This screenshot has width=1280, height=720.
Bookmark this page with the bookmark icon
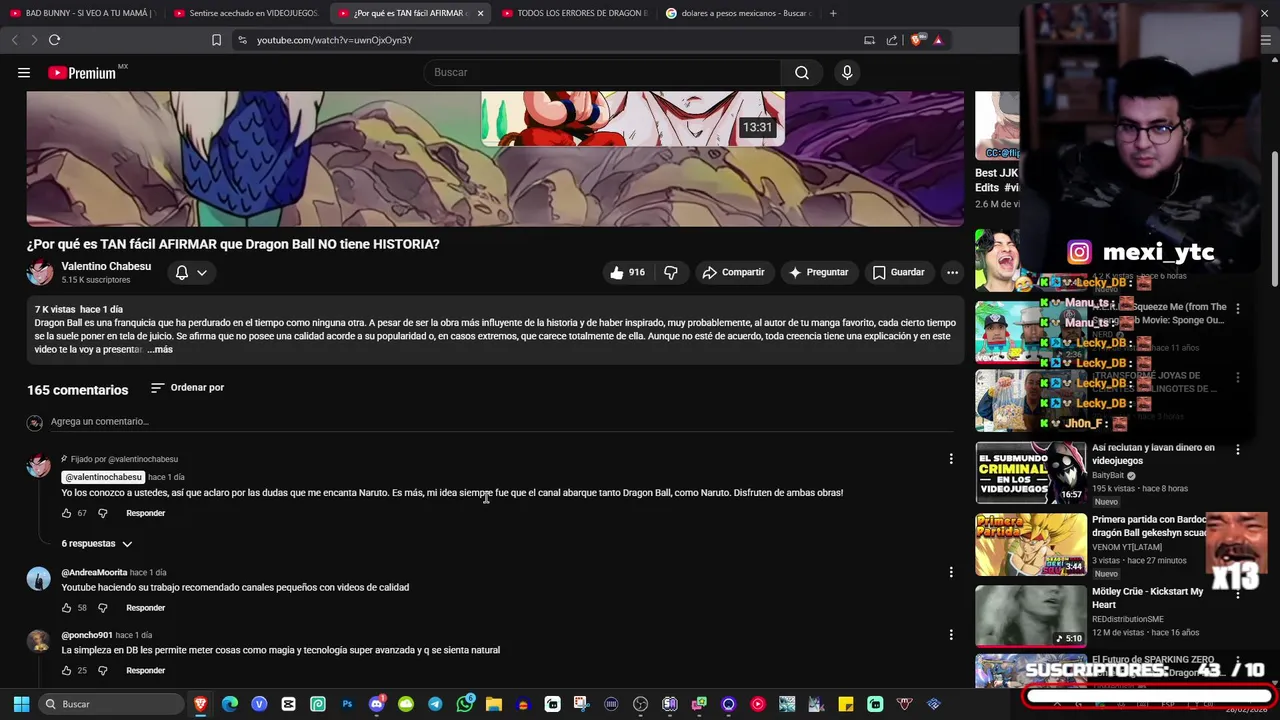click(x=216, y=40)
